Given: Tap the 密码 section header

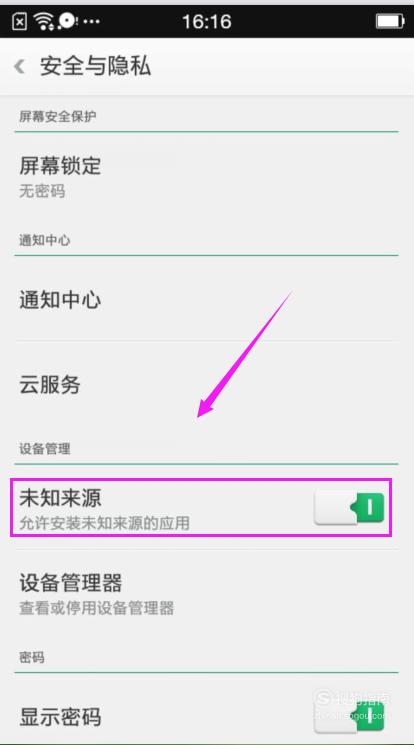Looking at the screenshot, I should 32,658.
